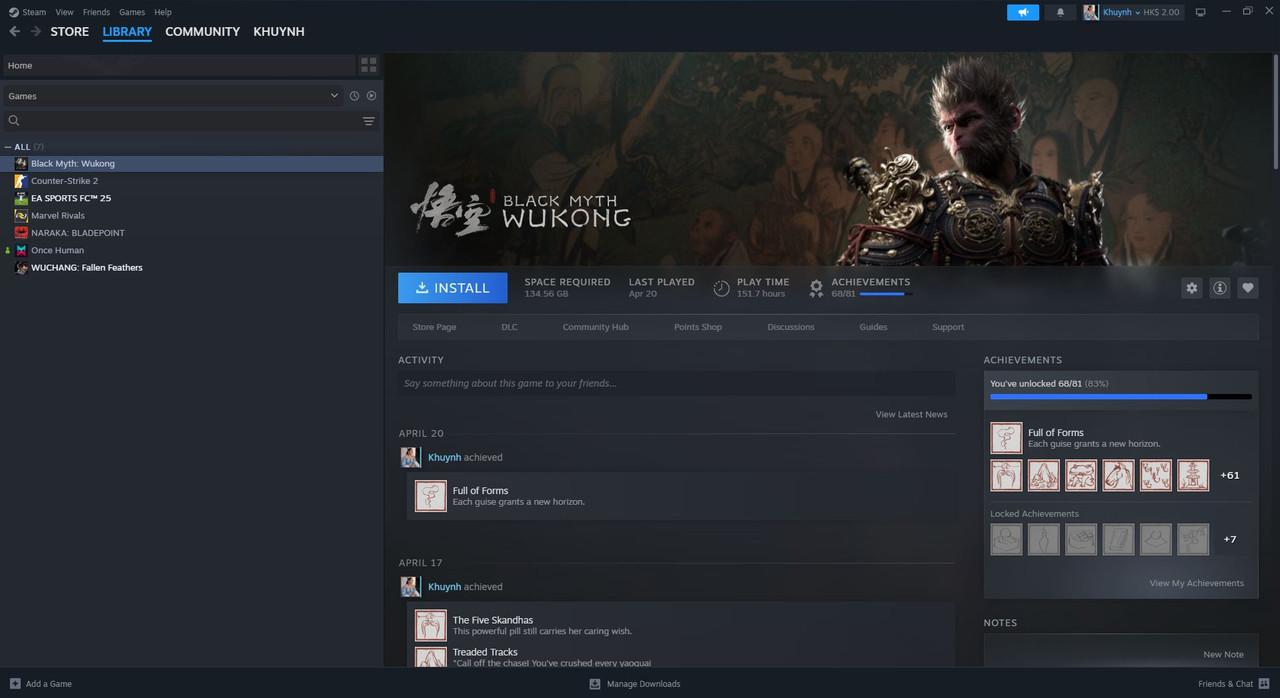This screenshot has width=1280, height=698.
Task: Toggle library grid collection view icon
Action: tap(369, 65)
